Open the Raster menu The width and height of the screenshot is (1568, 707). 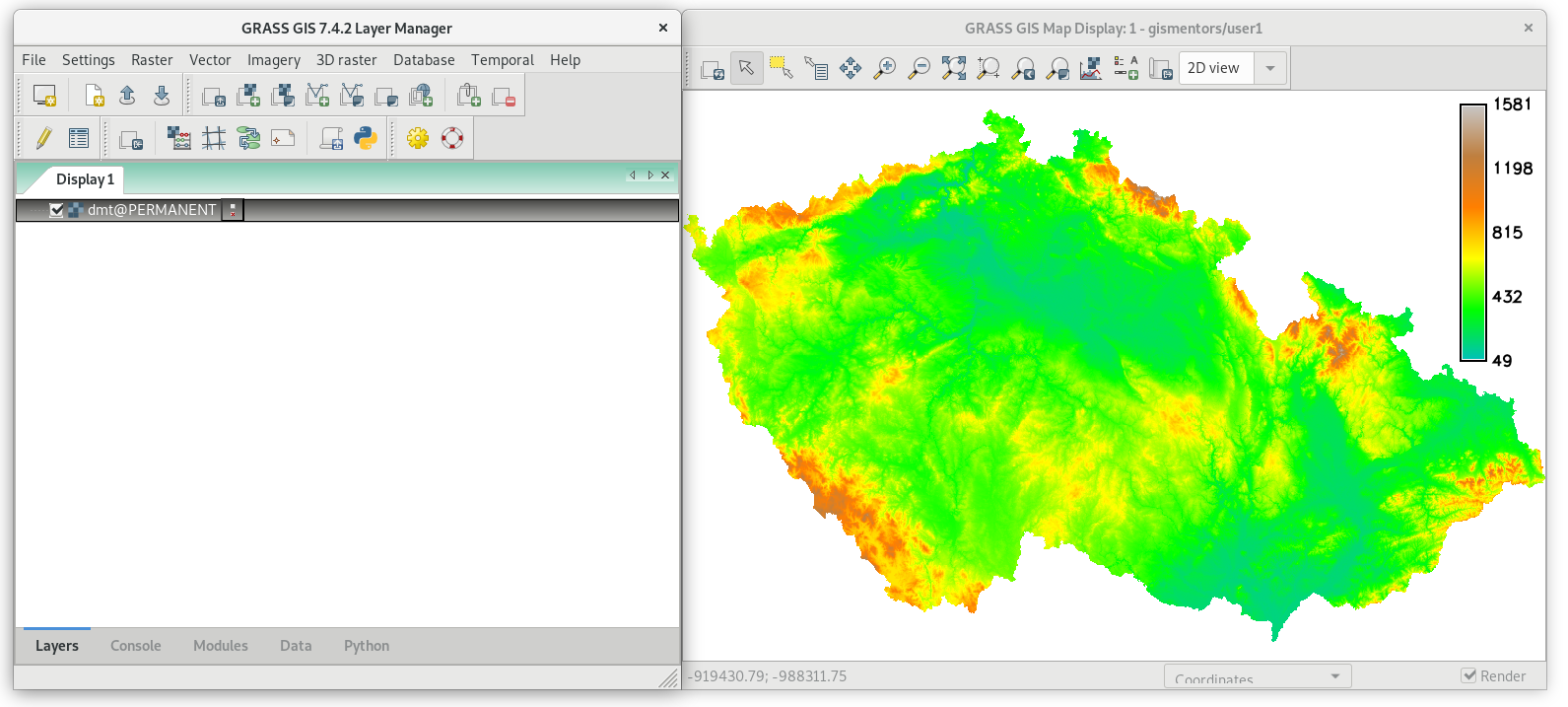pos(152,60)
